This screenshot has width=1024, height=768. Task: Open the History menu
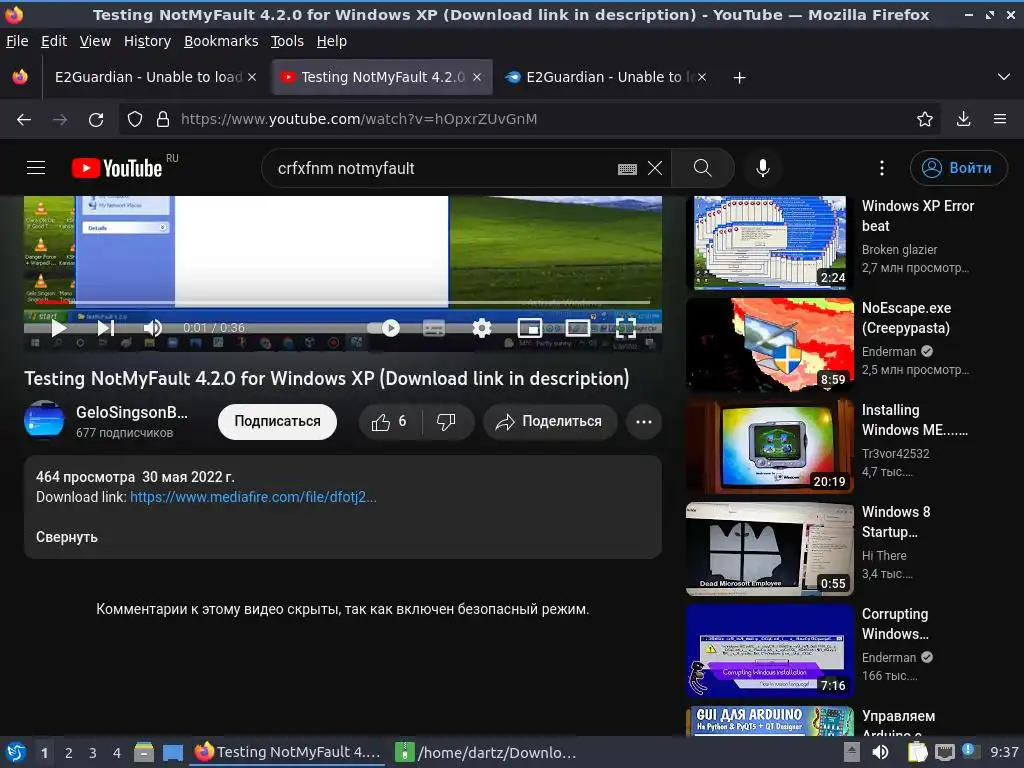pyautogui.click(x=147, y=41)
